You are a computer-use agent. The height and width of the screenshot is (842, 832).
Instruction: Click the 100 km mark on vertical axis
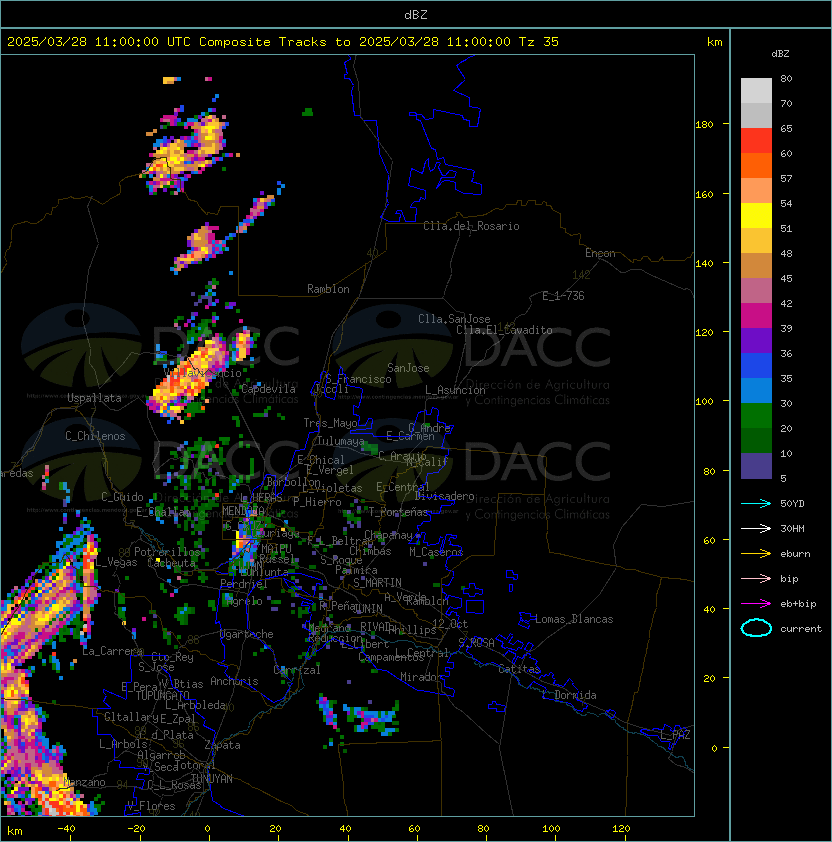(x=704, y=402)
